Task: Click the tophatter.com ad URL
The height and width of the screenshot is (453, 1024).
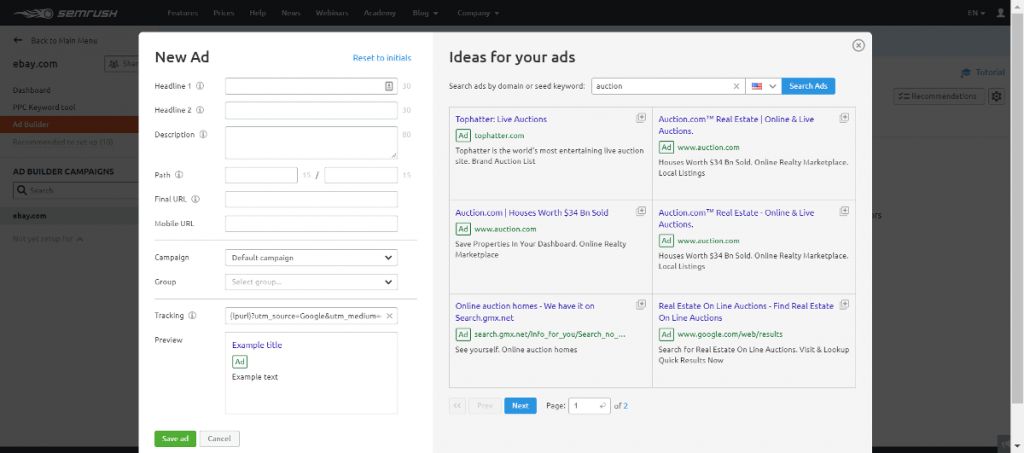Action: coord(499,136)
